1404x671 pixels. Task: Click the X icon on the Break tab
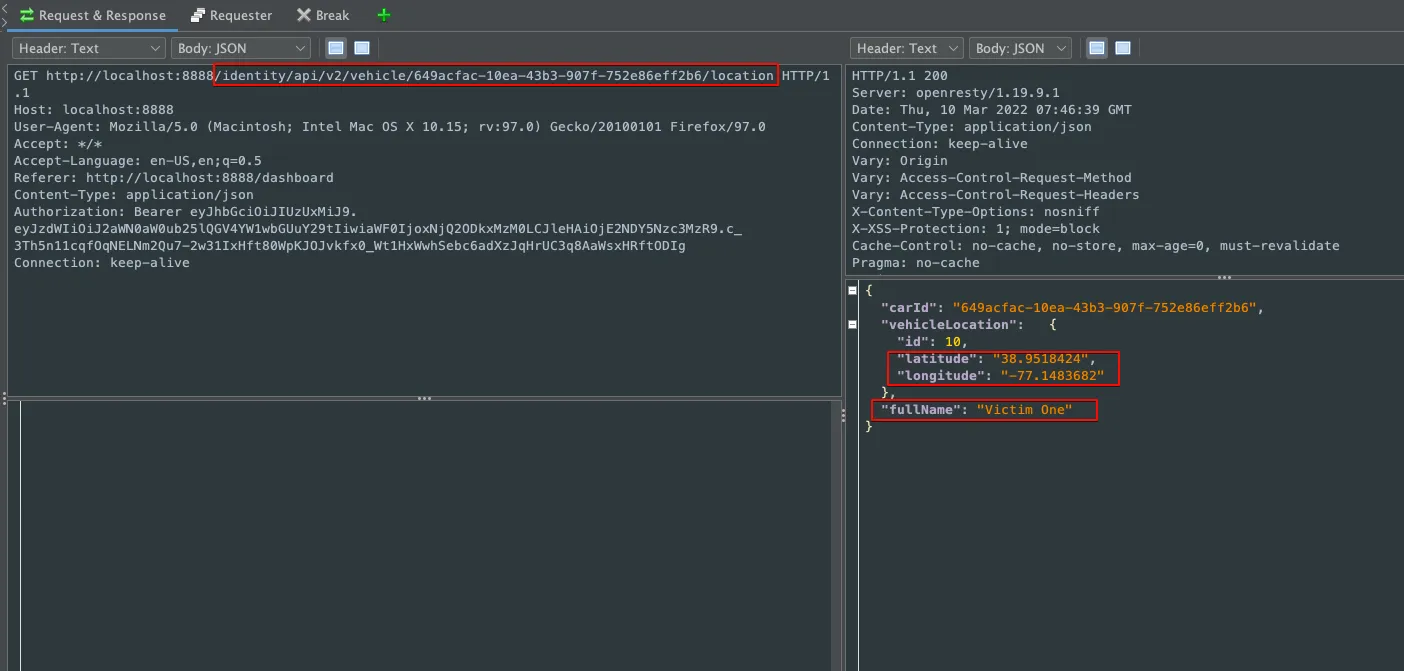(x=304, y=15)
